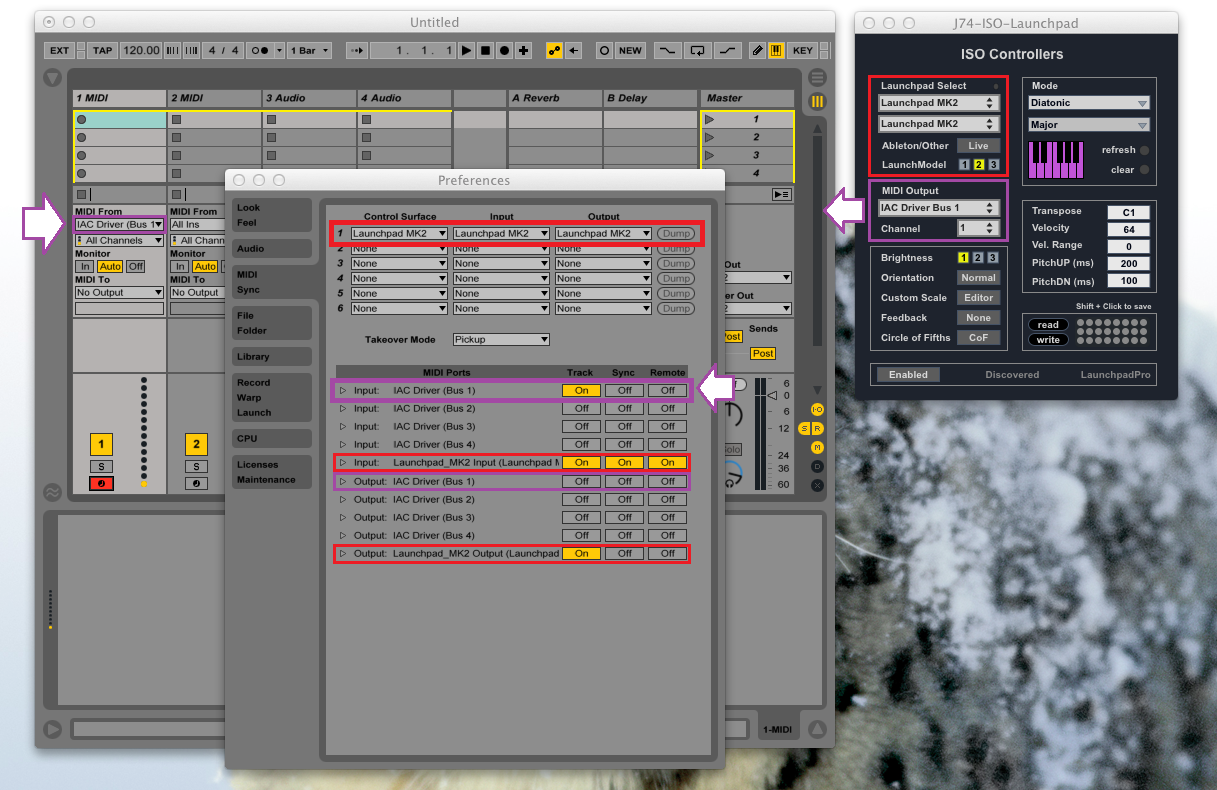Open Control Surface 1 dropdown (Launchpad MK2)

click(399, 233)
